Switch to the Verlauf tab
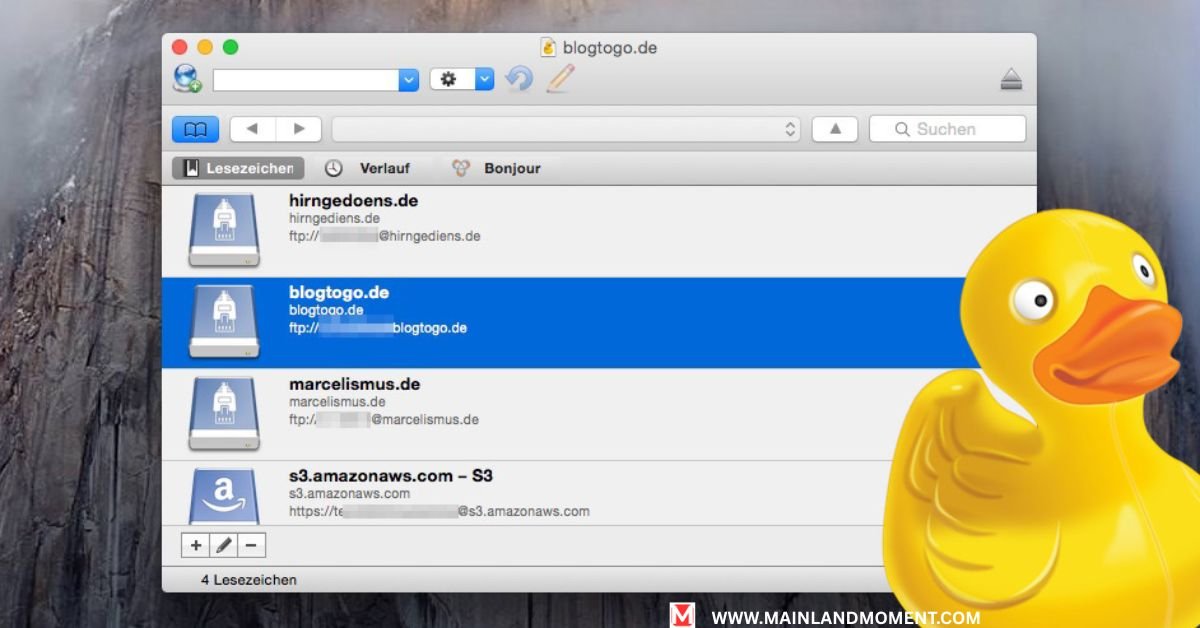This screenshot has width=1200, height=628. (369, 168)
